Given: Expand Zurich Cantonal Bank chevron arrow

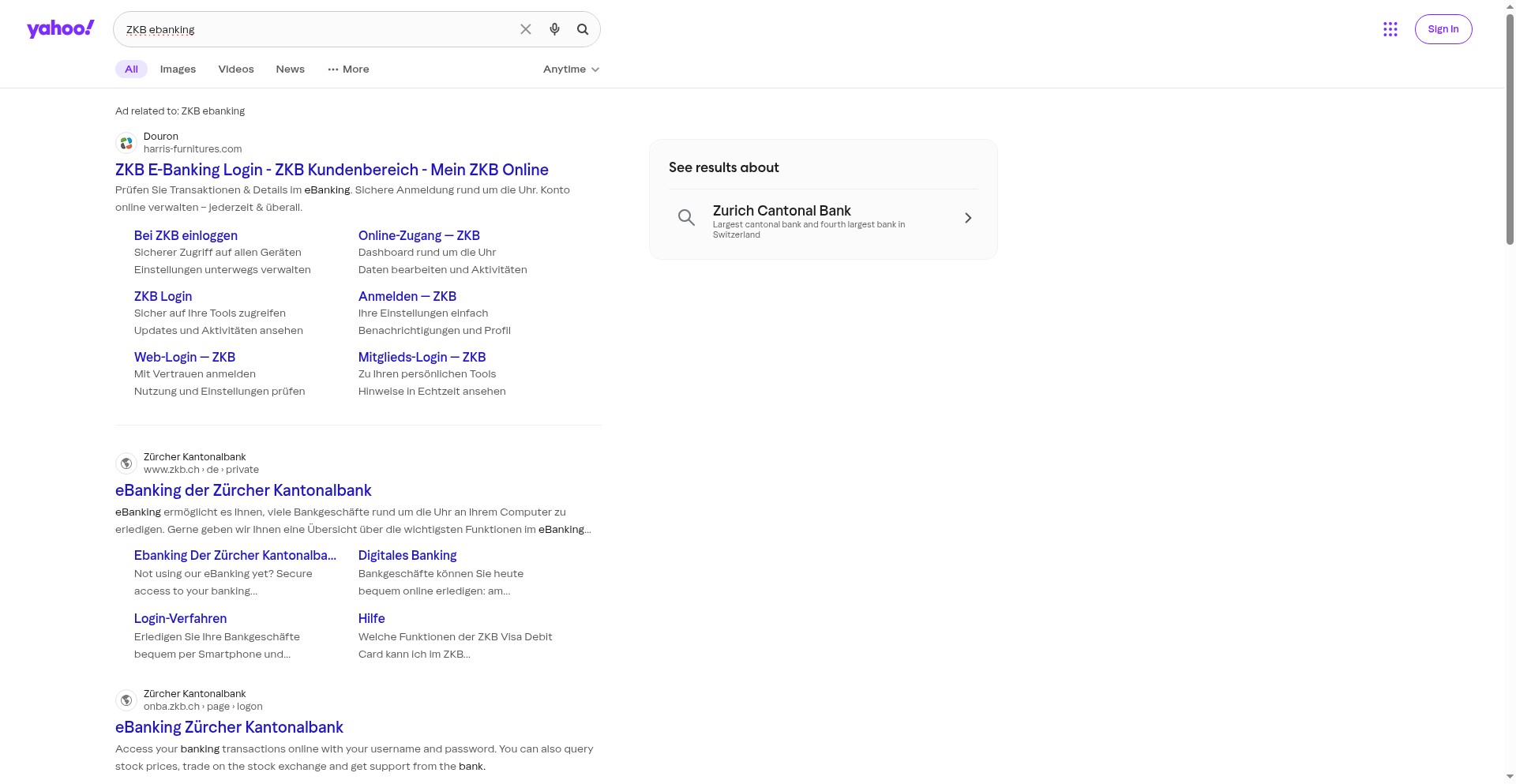Looking at the screenshot, I should [x=968, y=218].
